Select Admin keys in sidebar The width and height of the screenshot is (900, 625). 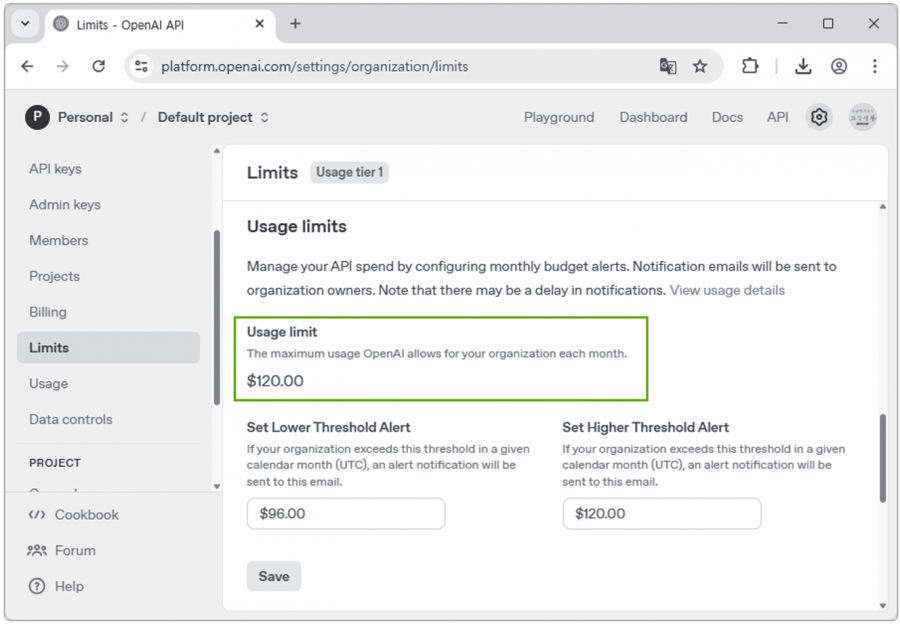coord(65,204)
